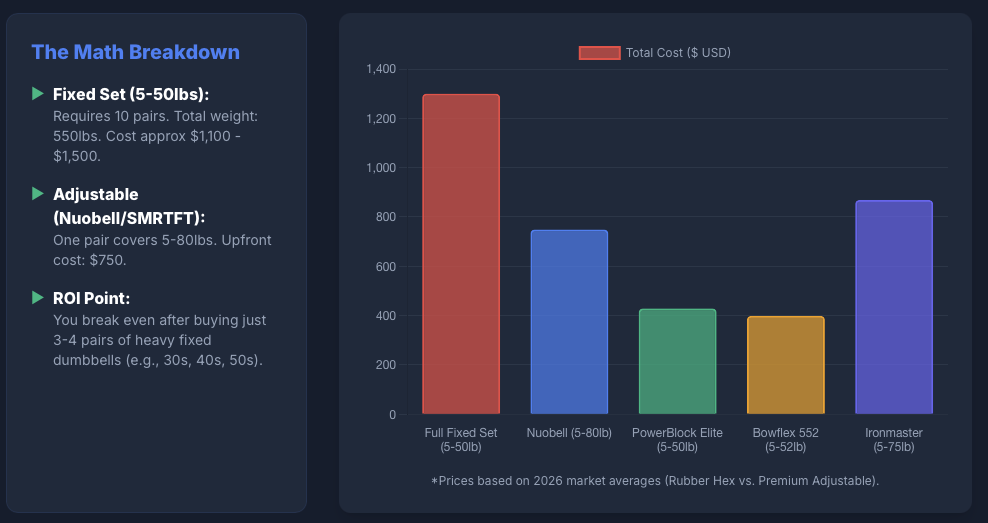Click the Nuobell (5-80lb) axis label
Image resolution: width=988 pixels, height=523 pixels.
[x=568, y=433]
